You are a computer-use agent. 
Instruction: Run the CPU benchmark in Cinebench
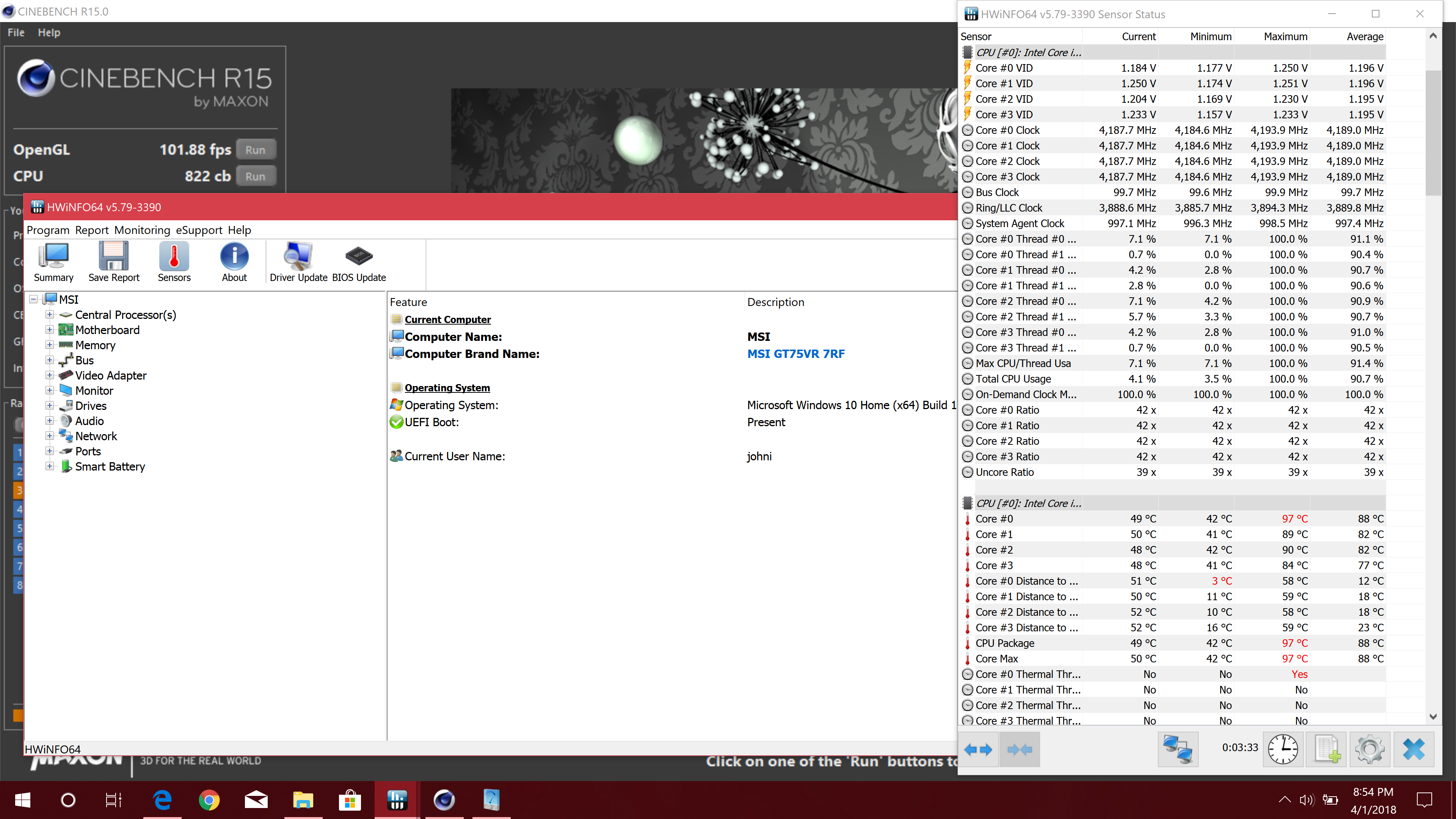click(256, 176)
